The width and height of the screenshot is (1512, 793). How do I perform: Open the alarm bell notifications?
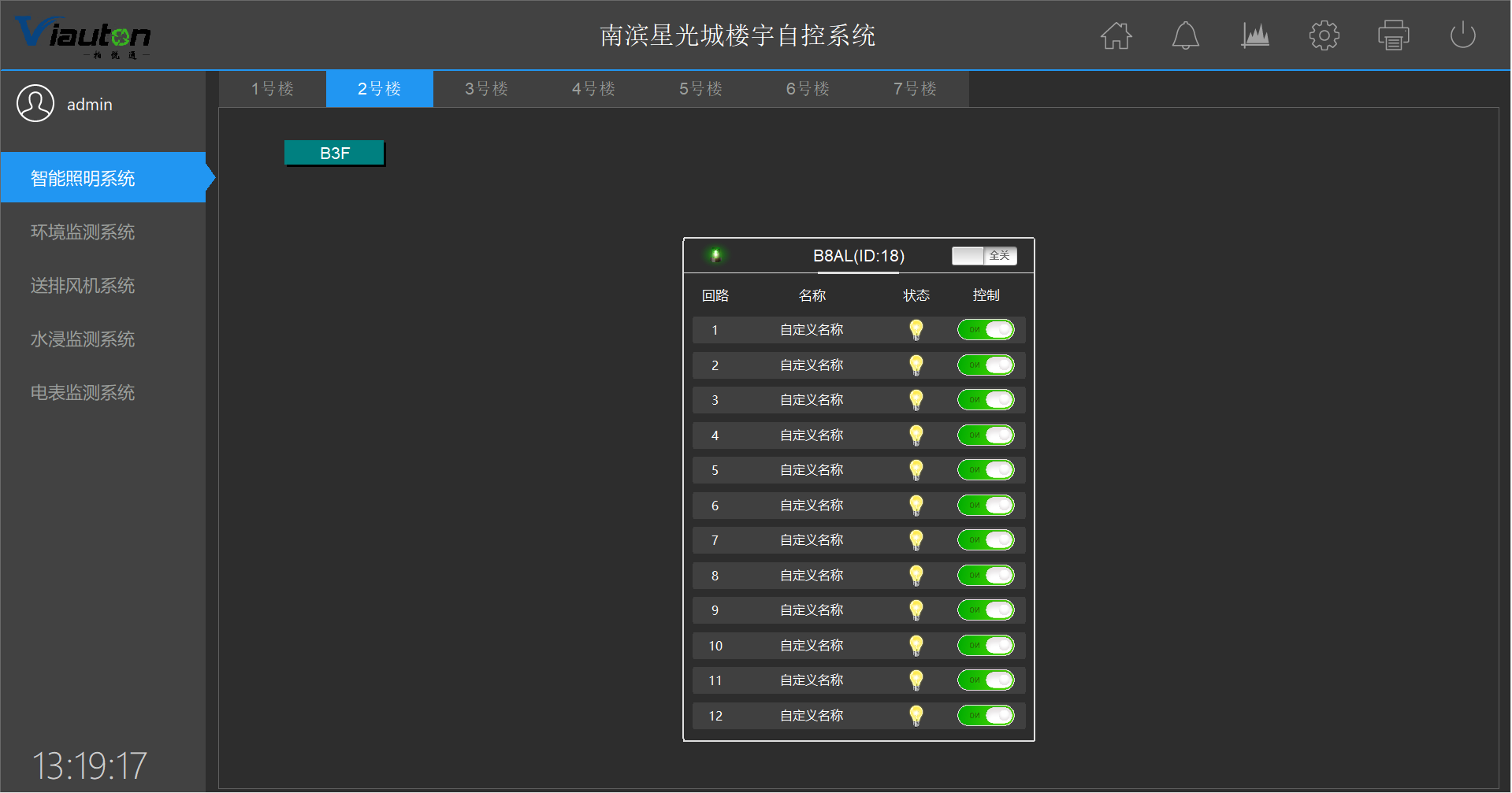point(1185,35)
